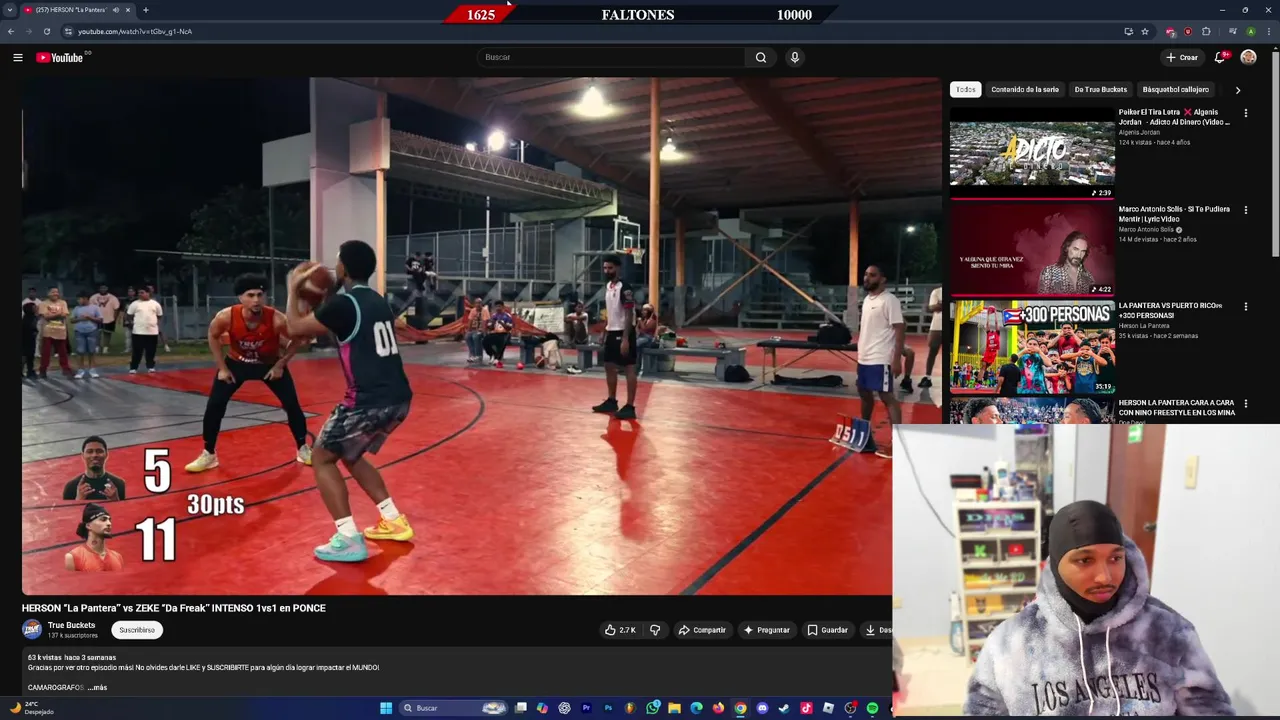Launch WhatsApp from the taskbar

tap(653, 708)
